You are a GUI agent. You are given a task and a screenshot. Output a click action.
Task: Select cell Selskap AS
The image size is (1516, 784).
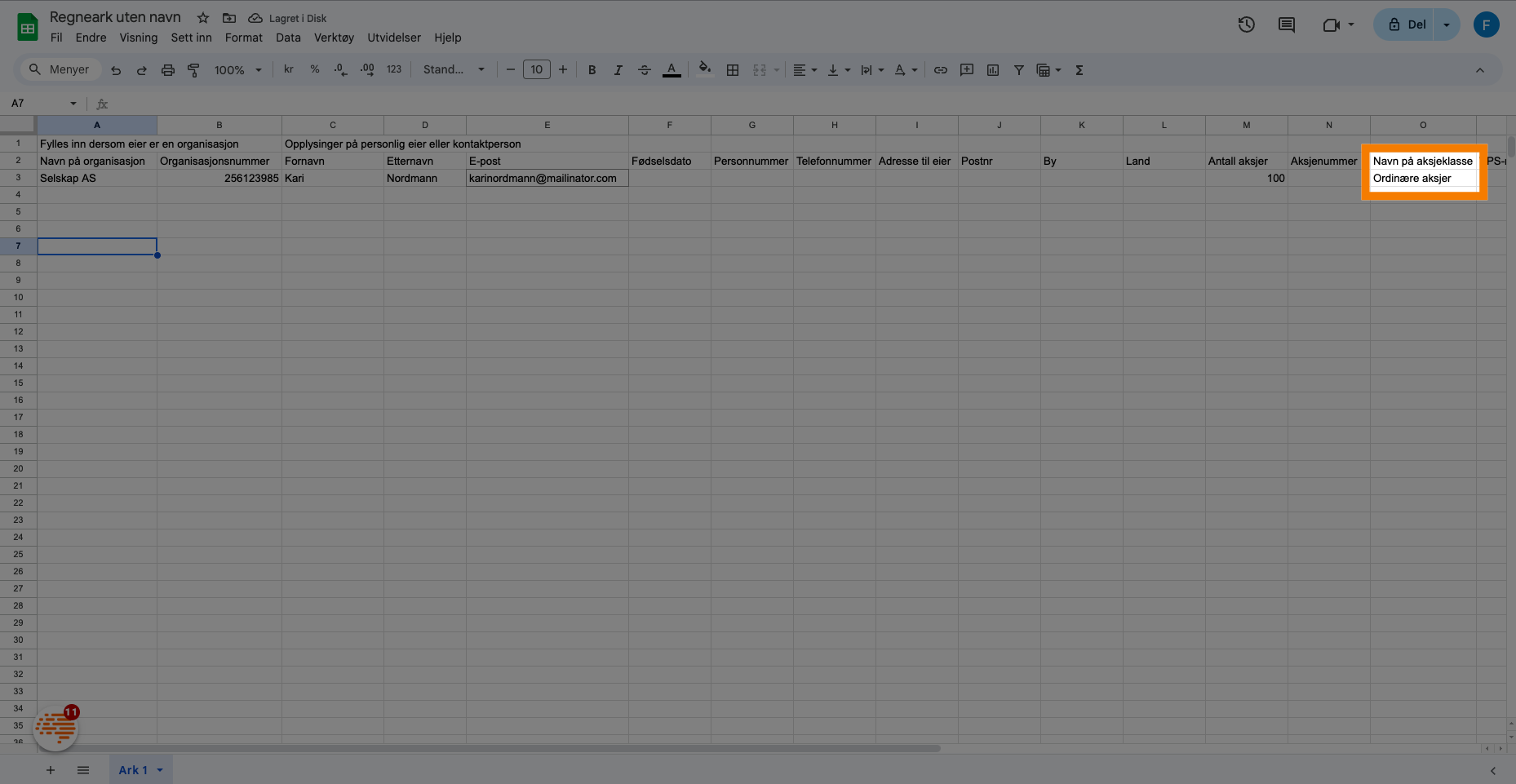(x=97, y=178)
